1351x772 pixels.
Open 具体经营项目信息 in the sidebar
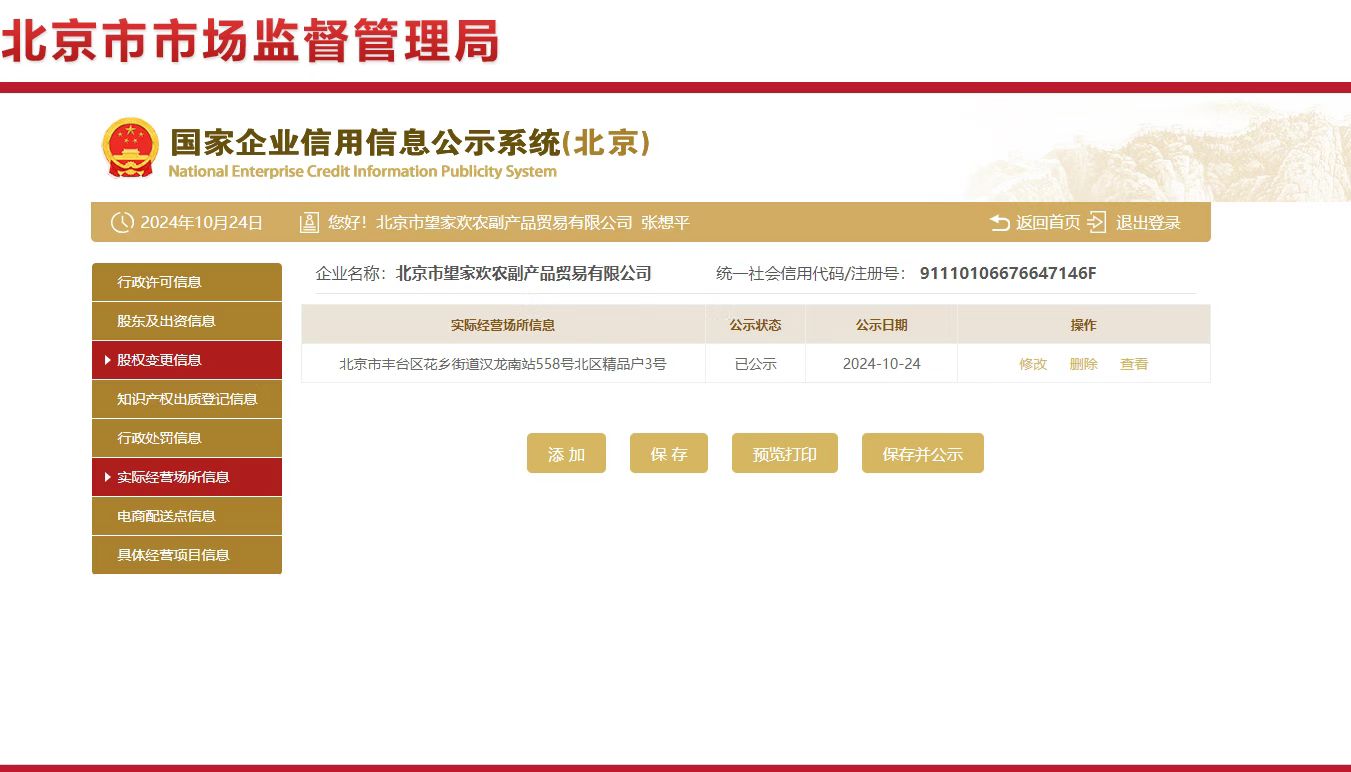coord(187,555)
